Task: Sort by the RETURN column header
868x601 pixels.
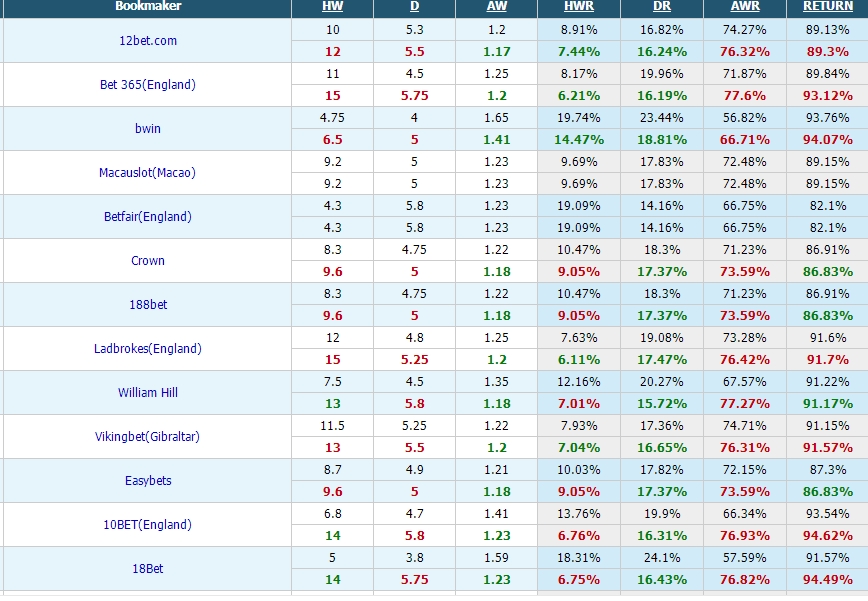Action: coord(828,6)
